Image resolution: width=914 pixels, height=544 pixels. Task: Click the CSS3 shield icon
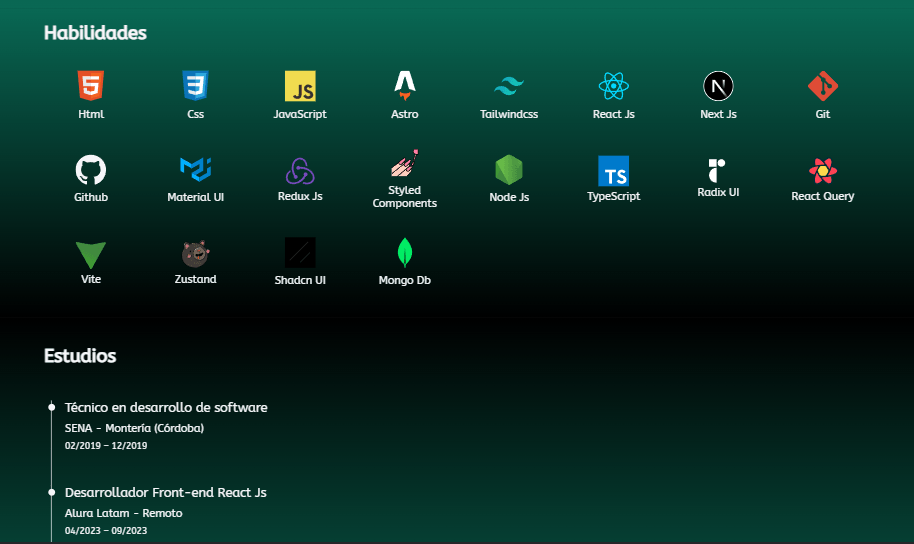(195, 86)
